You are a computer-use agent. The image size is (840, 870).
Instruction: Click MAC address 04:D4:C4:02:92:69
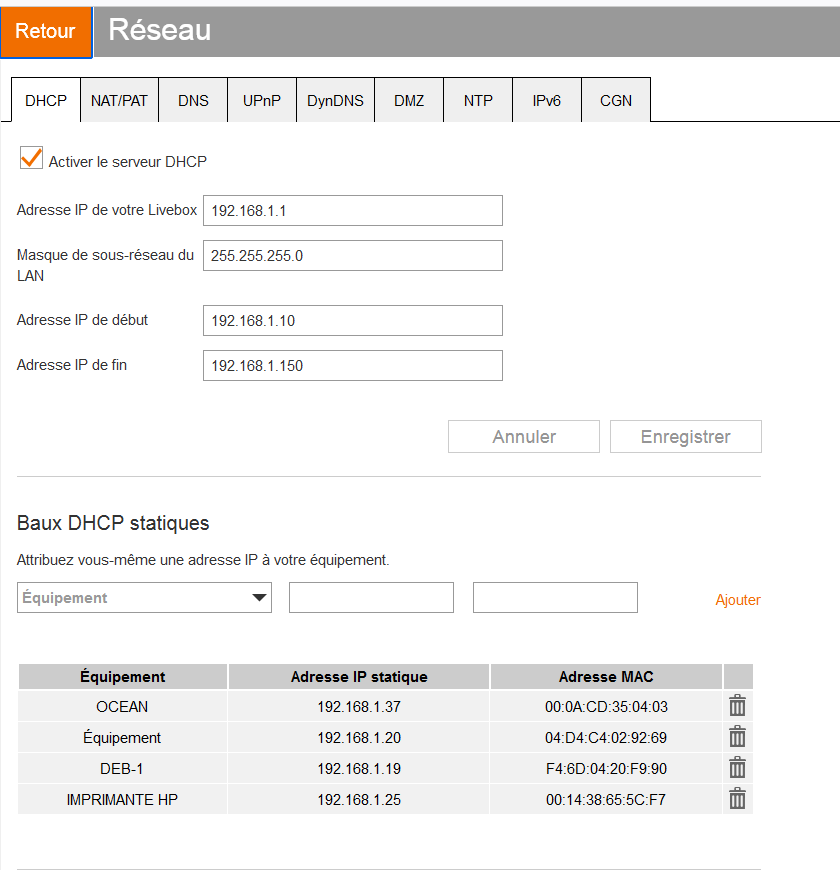pos(606,737)
